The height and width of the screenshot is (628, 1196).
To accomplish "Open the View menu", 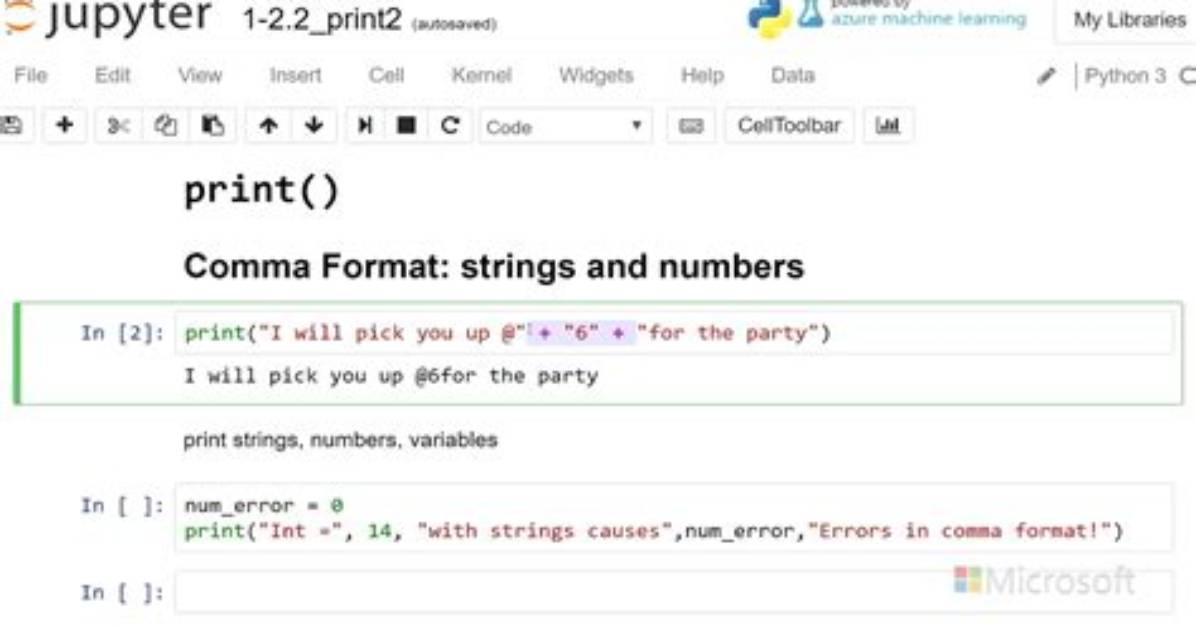I will 200,76.
